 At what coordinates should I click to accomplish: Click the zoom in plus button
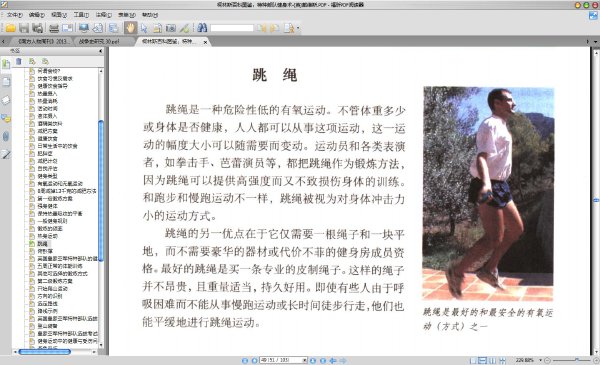point(596,360)
